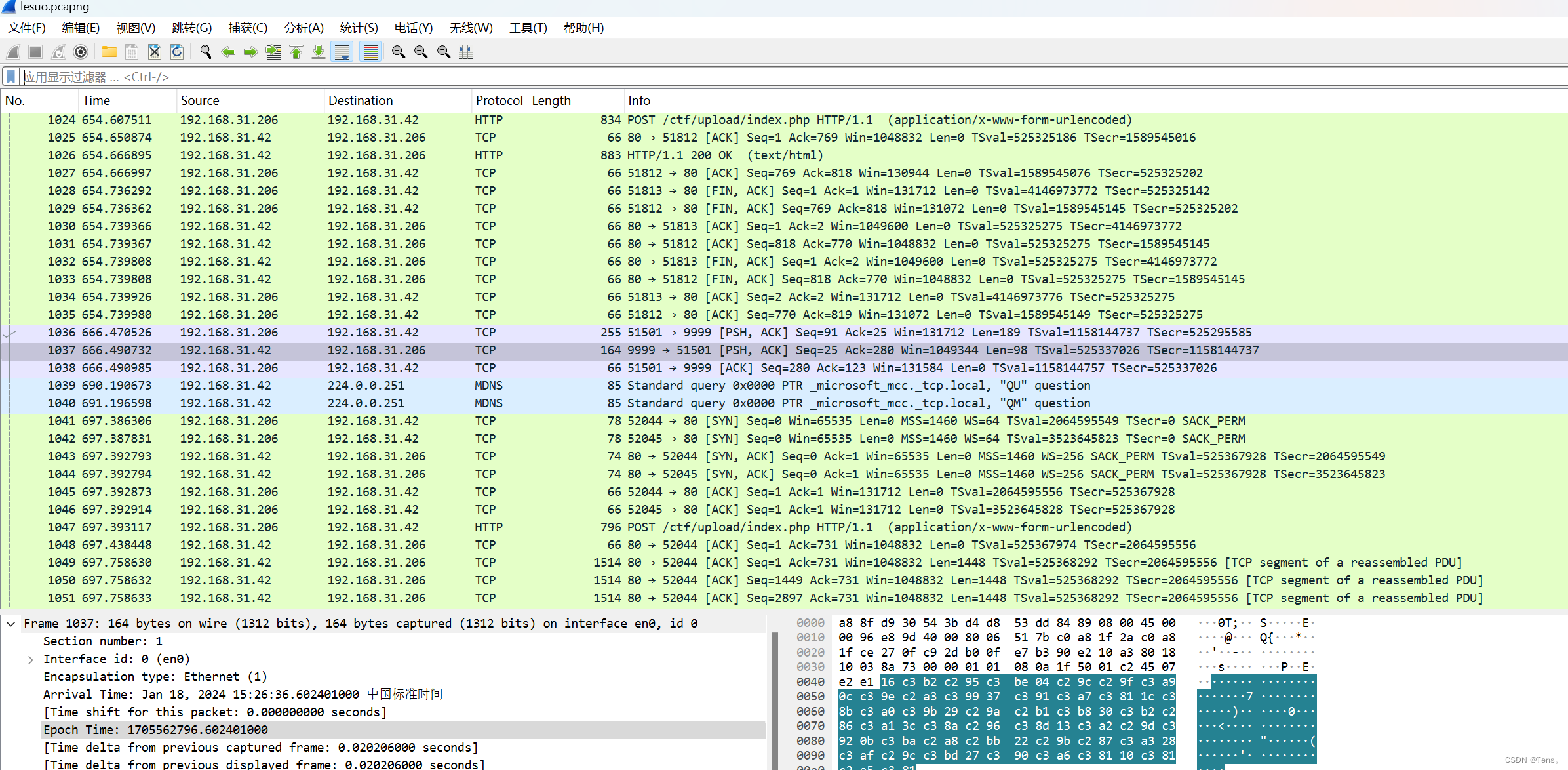Click zoom in magnifier icon
This screenshot has width=1568, height=770.
[x=398, y=52]
